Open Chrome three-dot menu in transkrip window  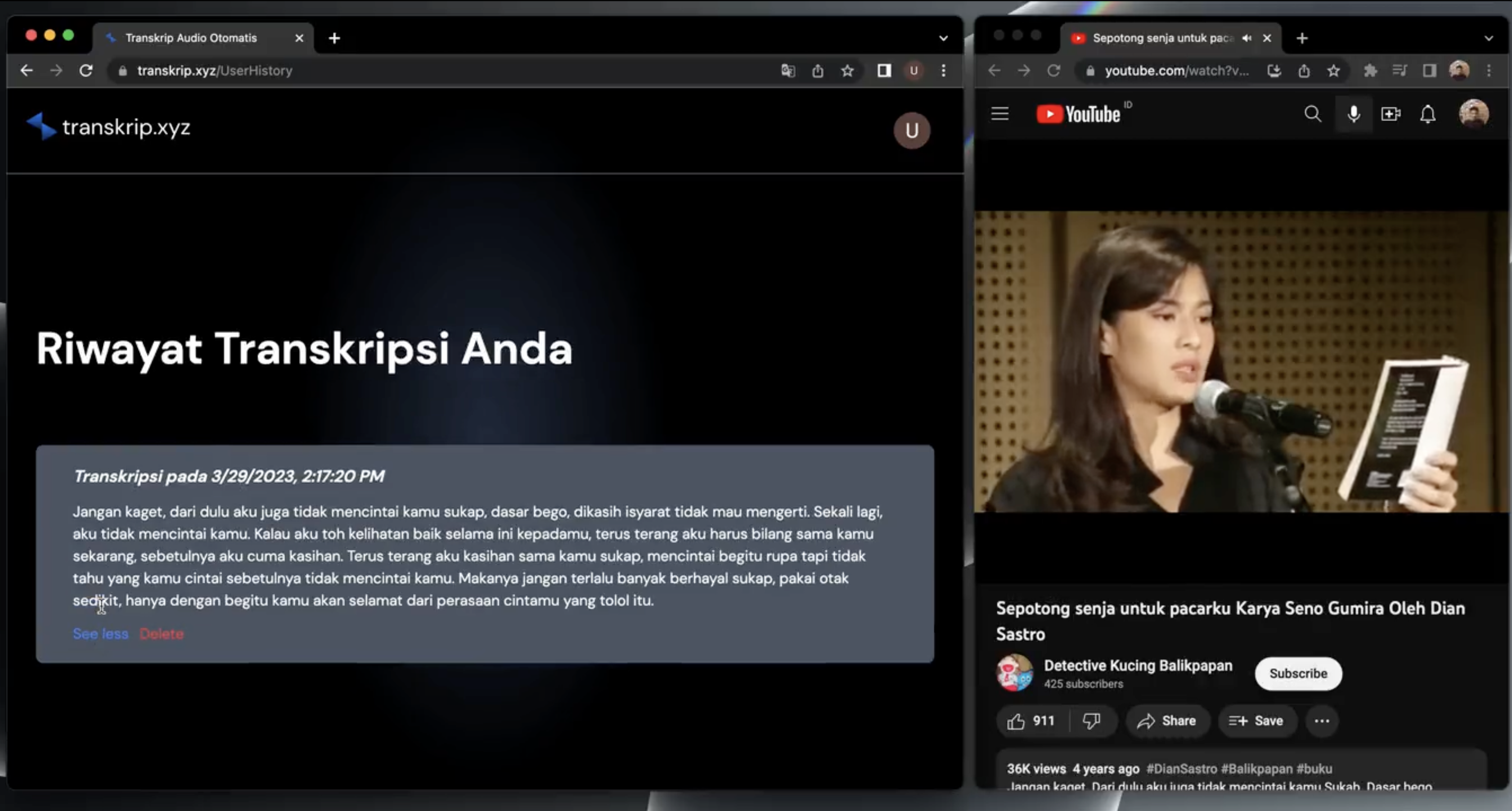point(943,71)
